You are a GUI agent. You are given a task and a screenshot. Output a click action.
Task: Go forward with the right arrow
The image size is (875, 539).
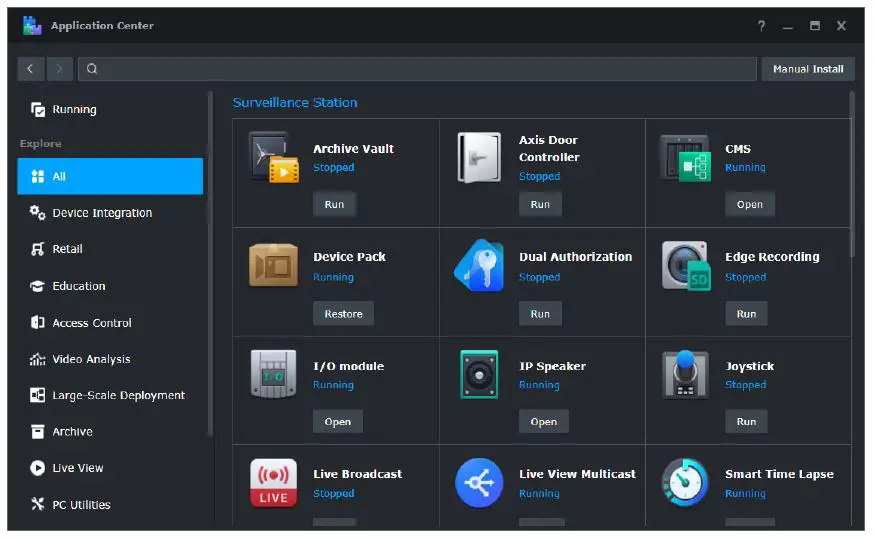pos(60,69)
